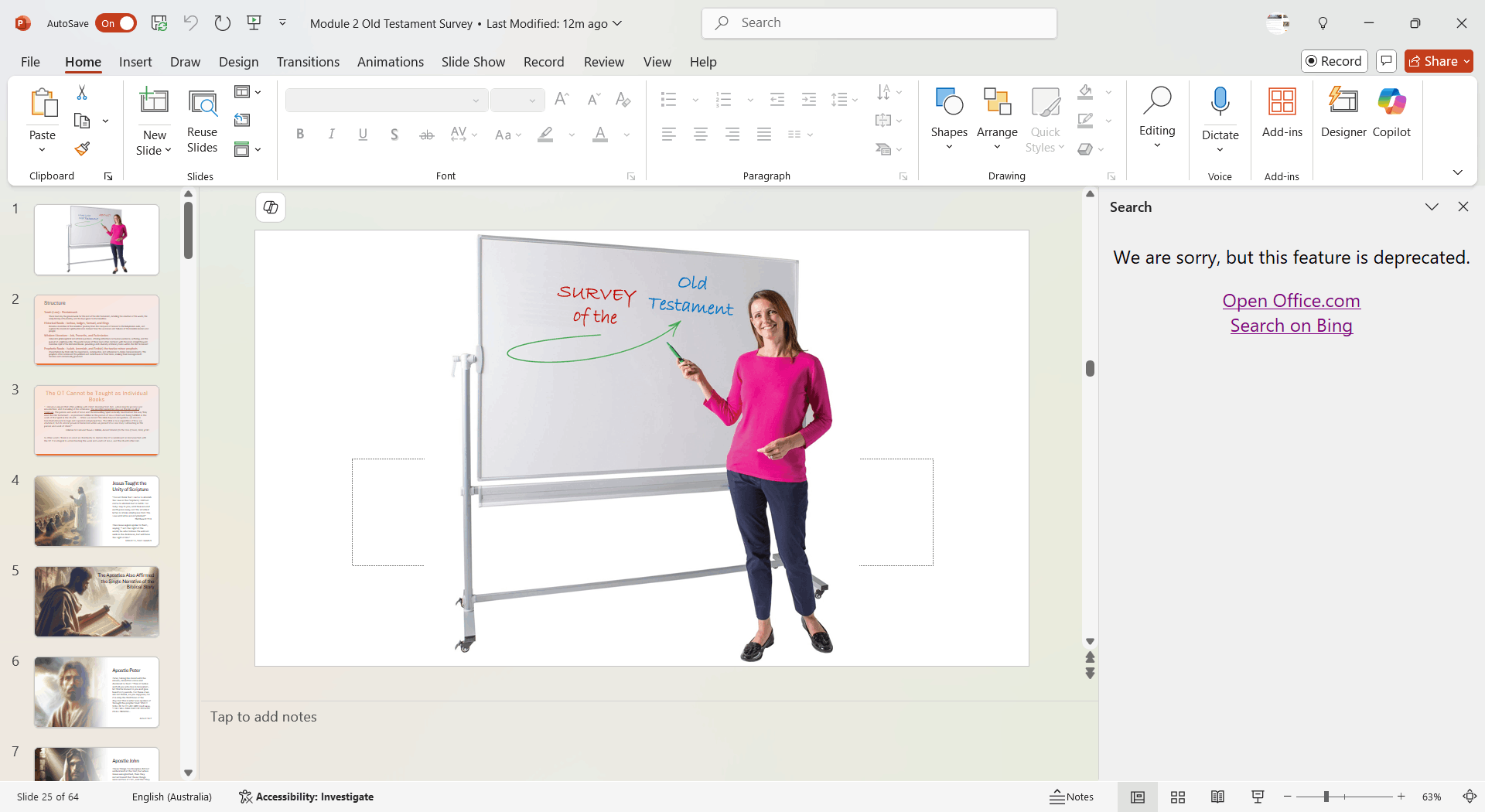
Task: Toggle the Notes pane
Action: pos(1072,797)
